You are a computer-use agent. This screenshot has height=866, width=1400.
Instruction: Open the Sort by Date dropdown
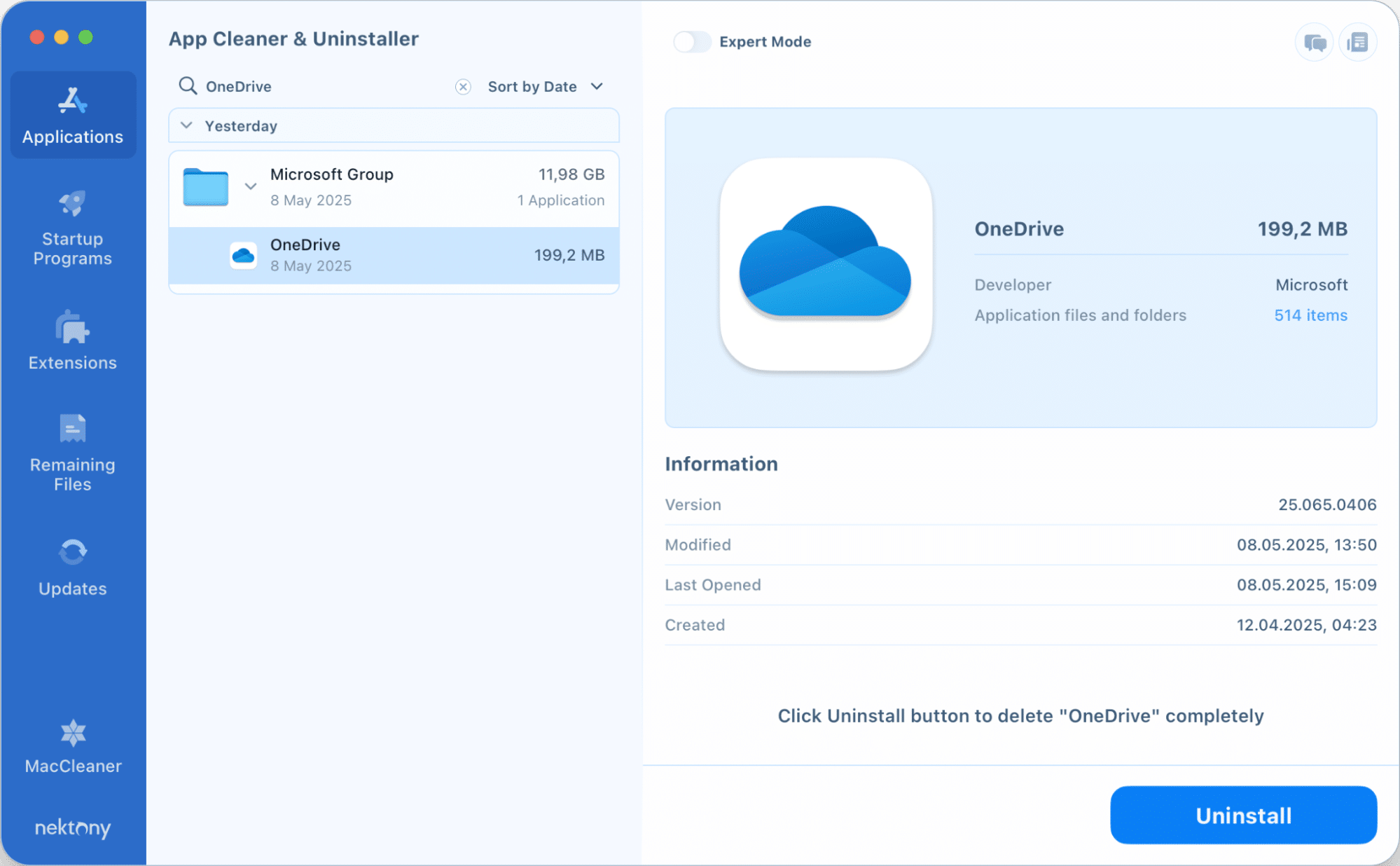[544, 86]
